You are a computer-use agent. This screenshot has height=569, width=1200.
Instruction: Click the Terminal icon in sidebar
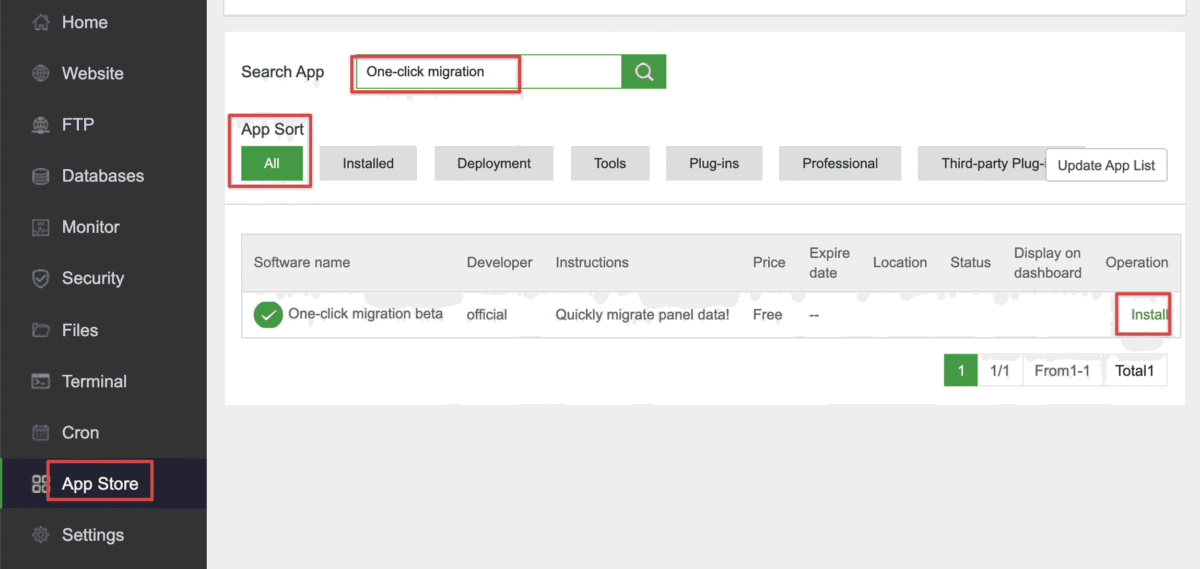pyautogui.click(x=41, y=381)
